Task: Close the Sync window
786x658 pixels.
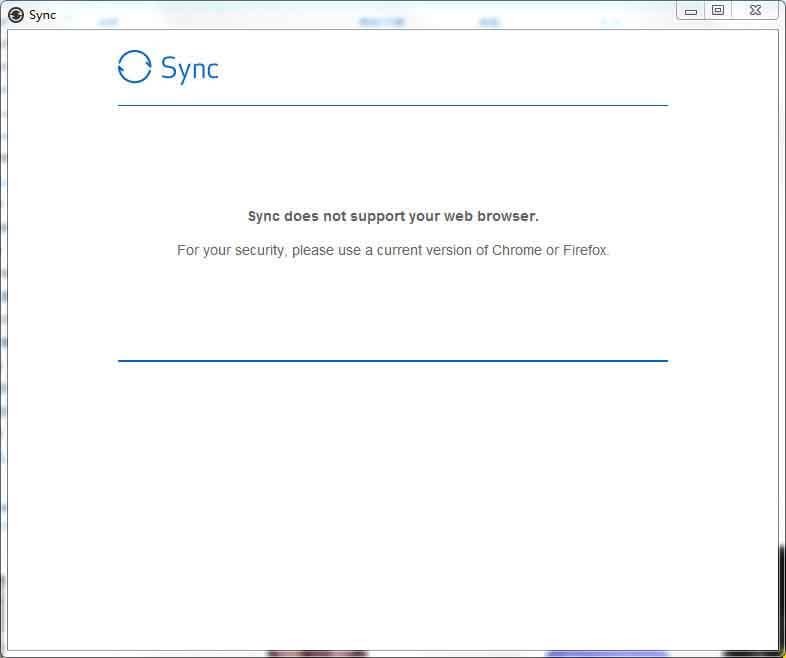Action: (x=755, y=11)
